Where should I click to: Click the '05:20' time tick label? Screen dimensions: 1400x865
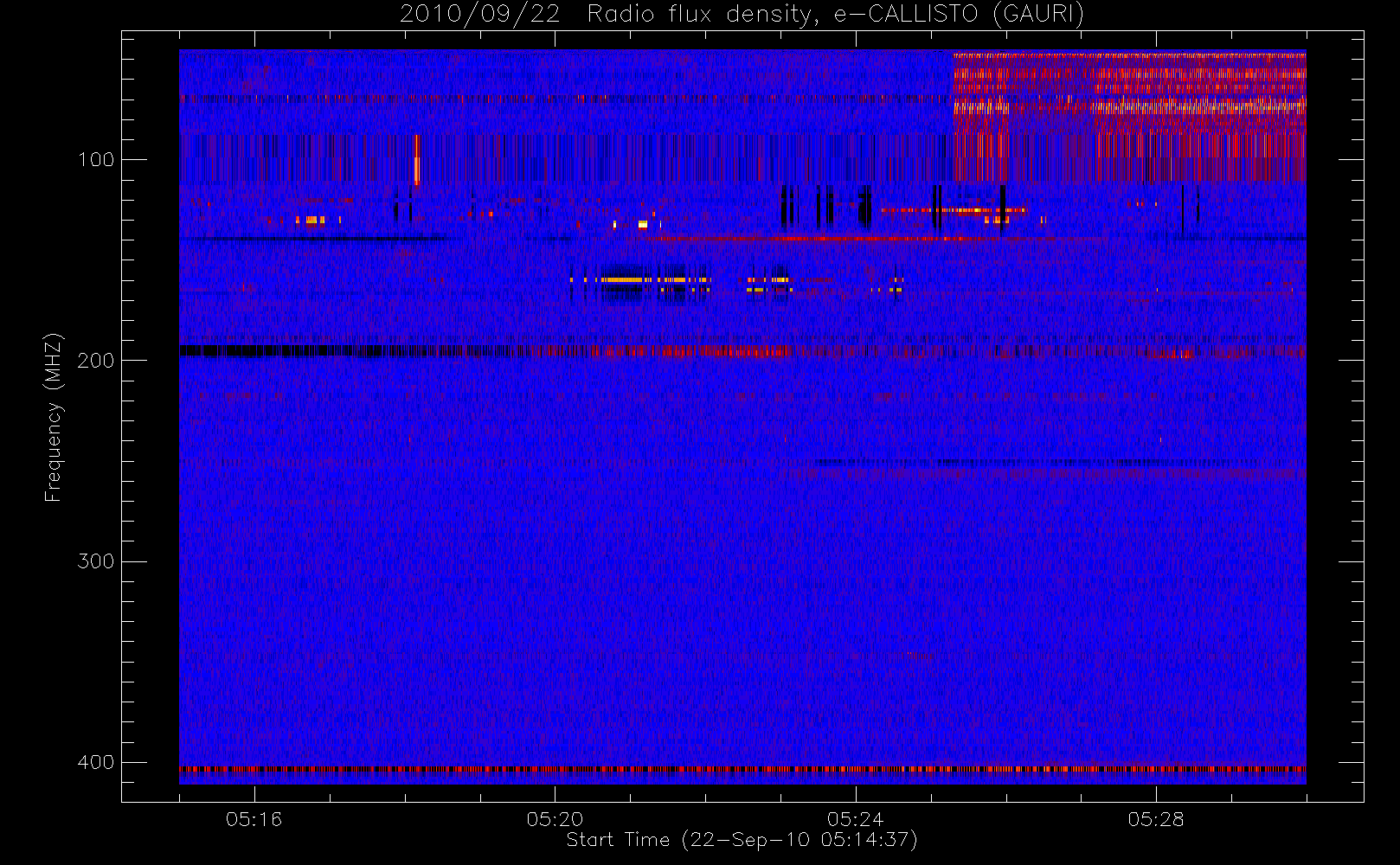click(555, 819)
